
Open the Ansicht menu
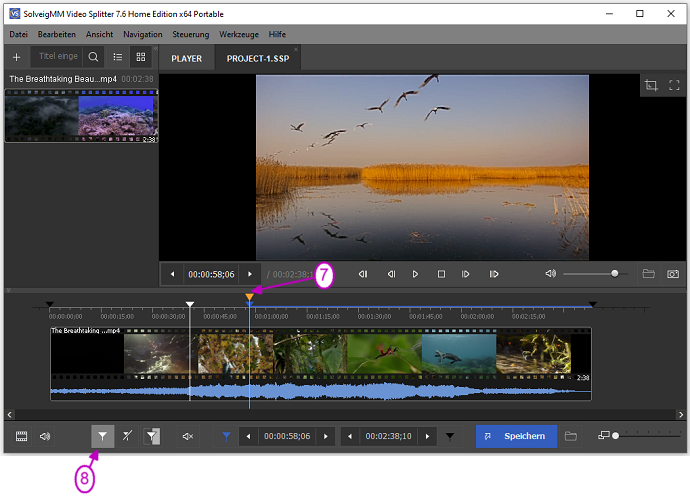[99, 34]
